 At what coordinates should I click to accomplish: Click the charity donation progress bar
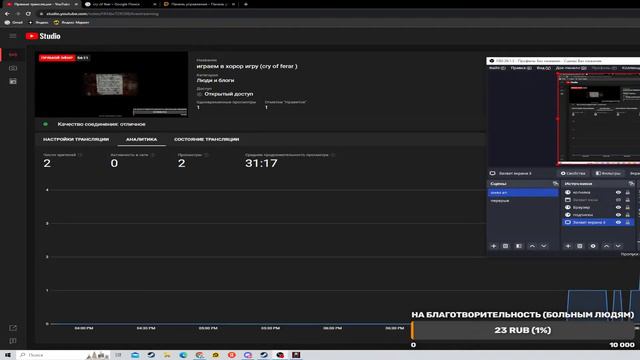tap(522, 330)
